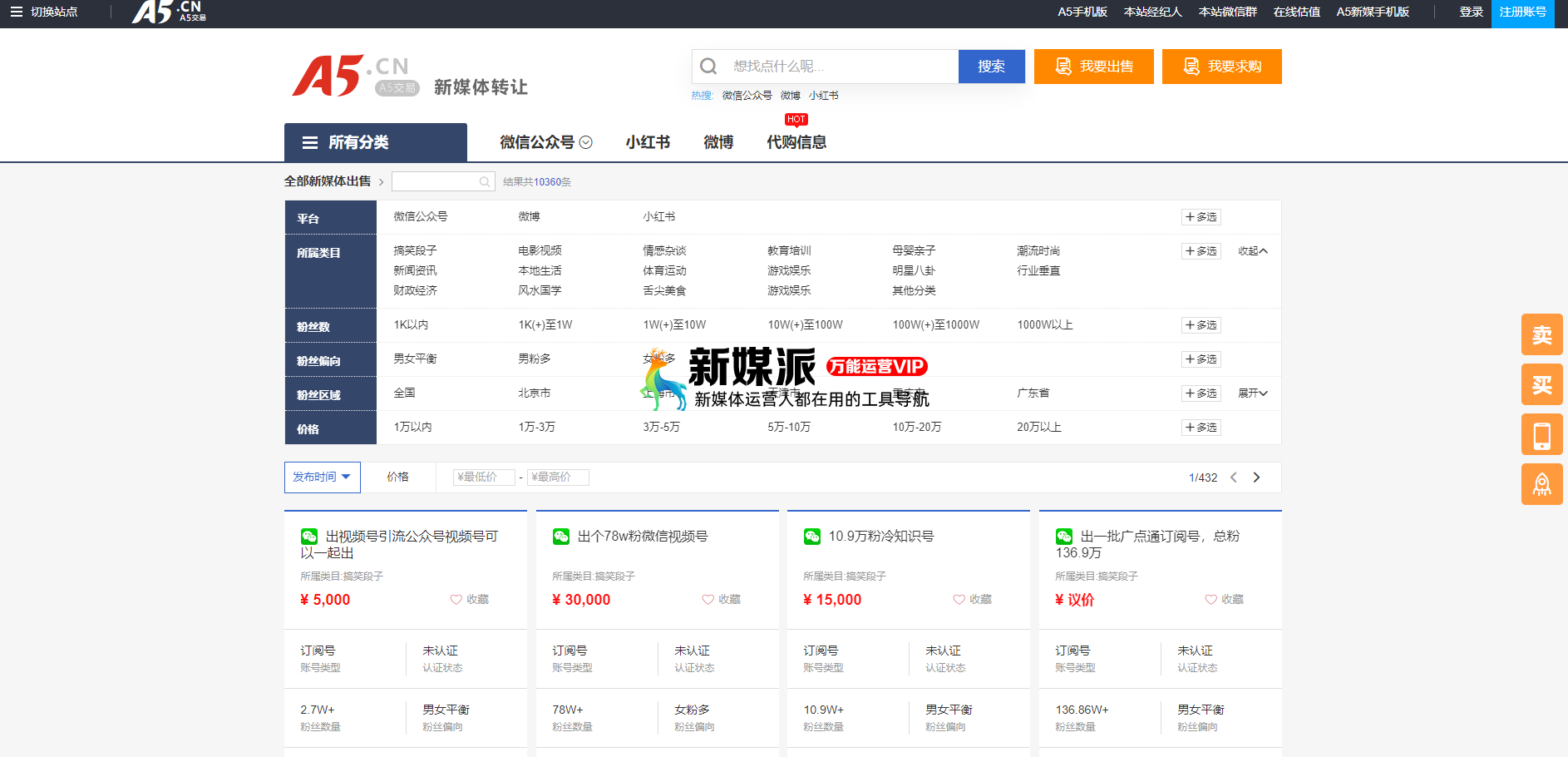Viewport: 1568px width, 757px height.
Task: Click the ¥最高价 price input
Action: coord(558,477)
